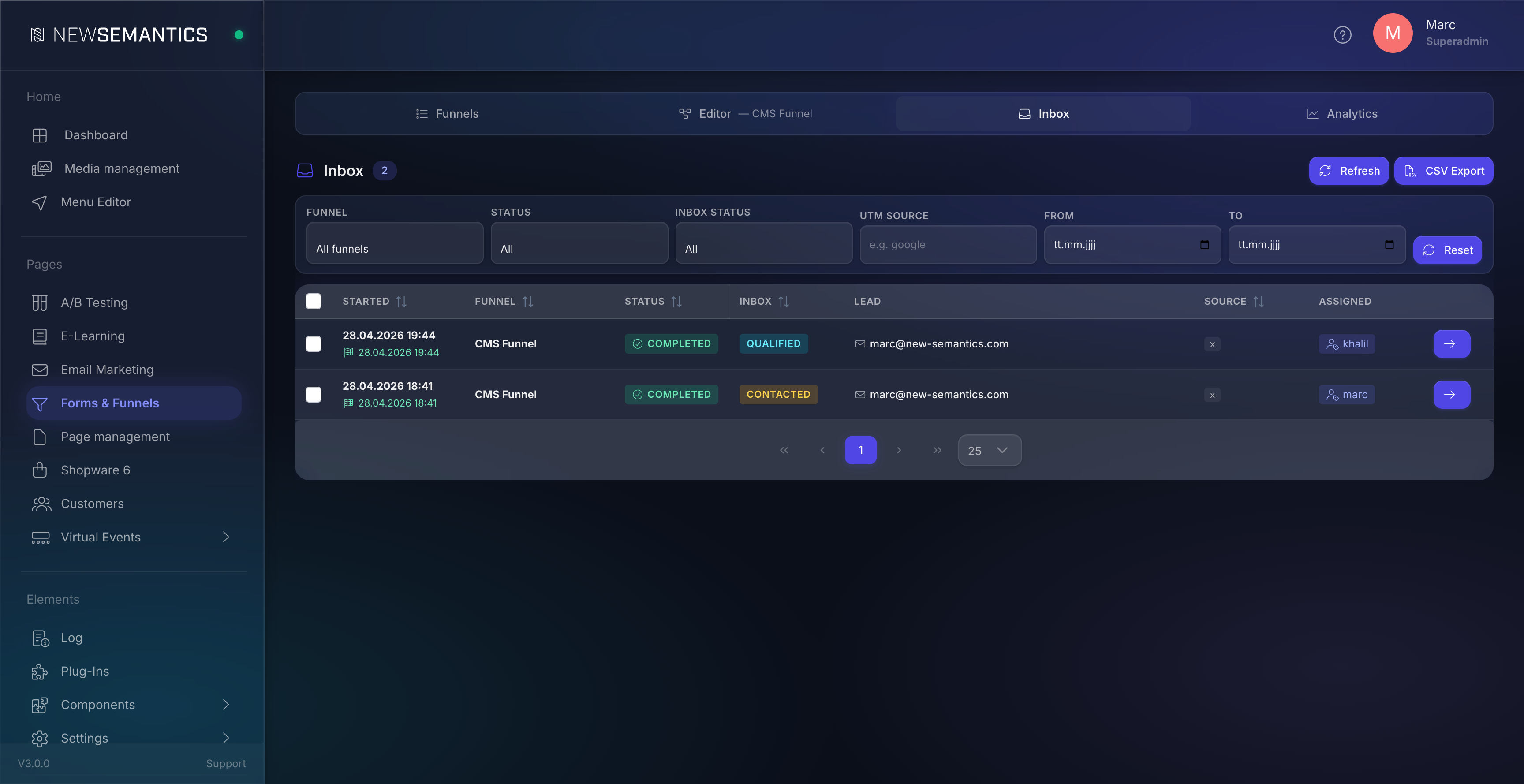
Task: Click the QUALIFIED inbox badge
Action: tap(773, 344)
